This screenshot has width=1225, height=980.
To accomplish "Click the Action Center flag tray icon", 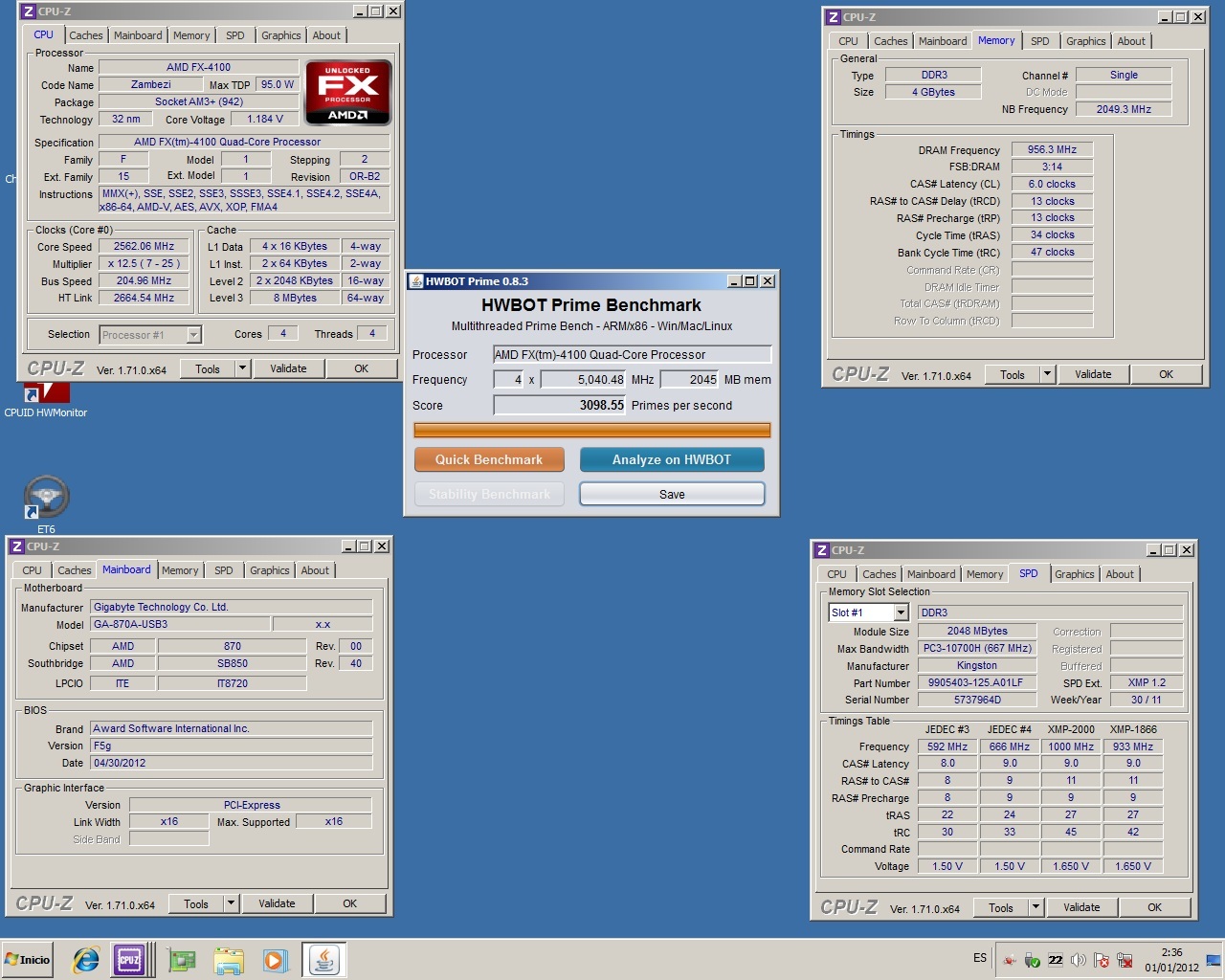I will [1102, 960].
